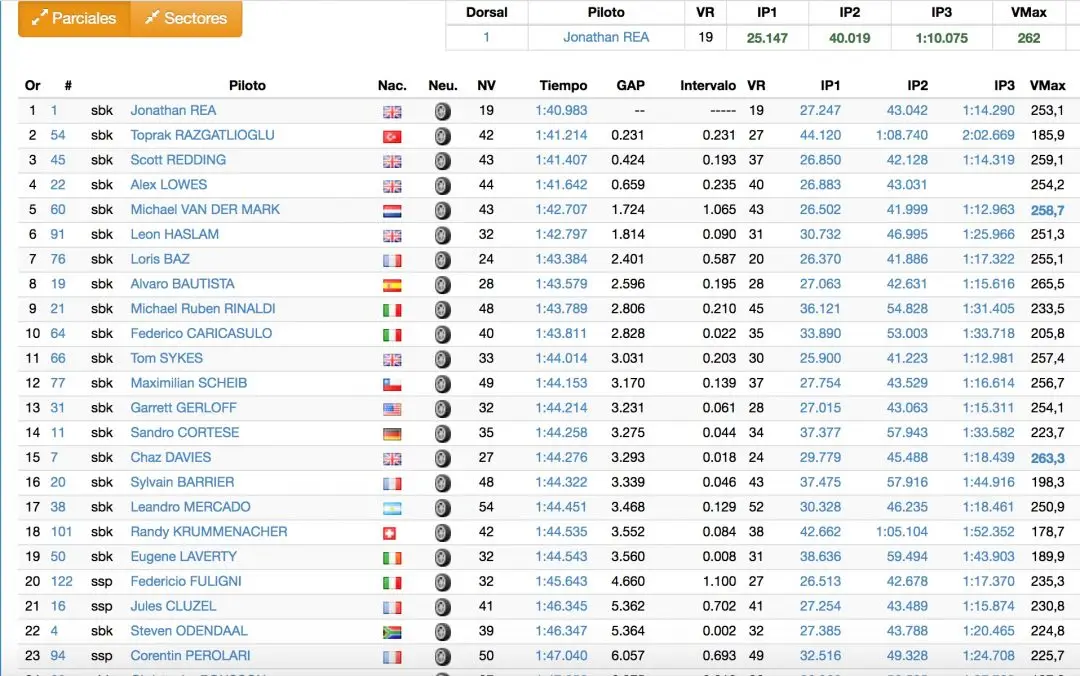Click the Nac. column header
Image resolution: width=1080 pixels, height=676 pixels.
click(x=392, y=85)
